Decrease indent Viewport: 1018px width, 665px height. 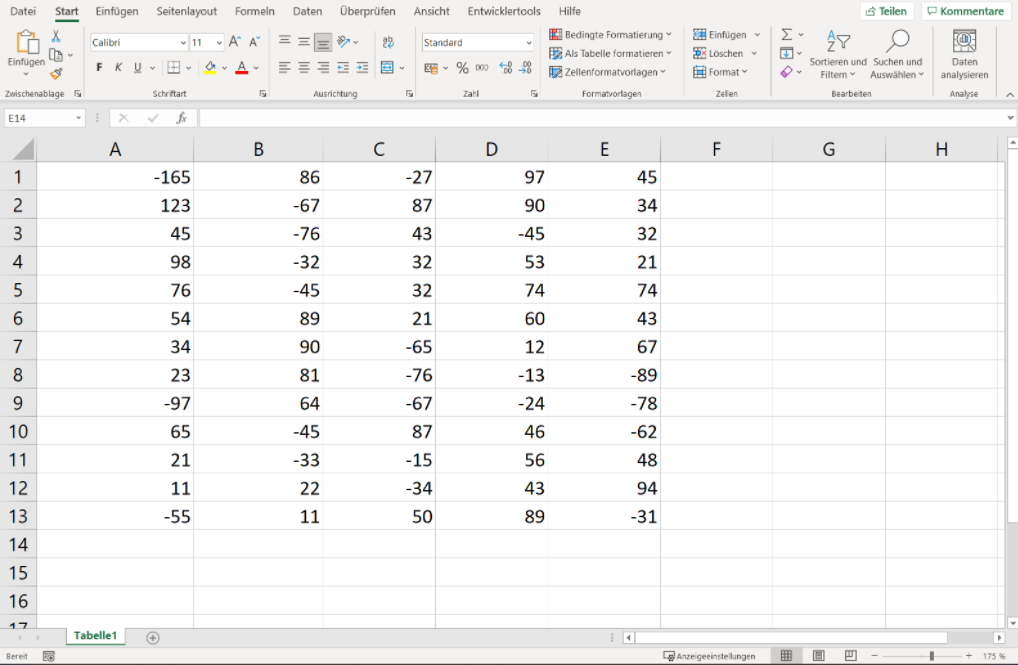click(343, 68)
